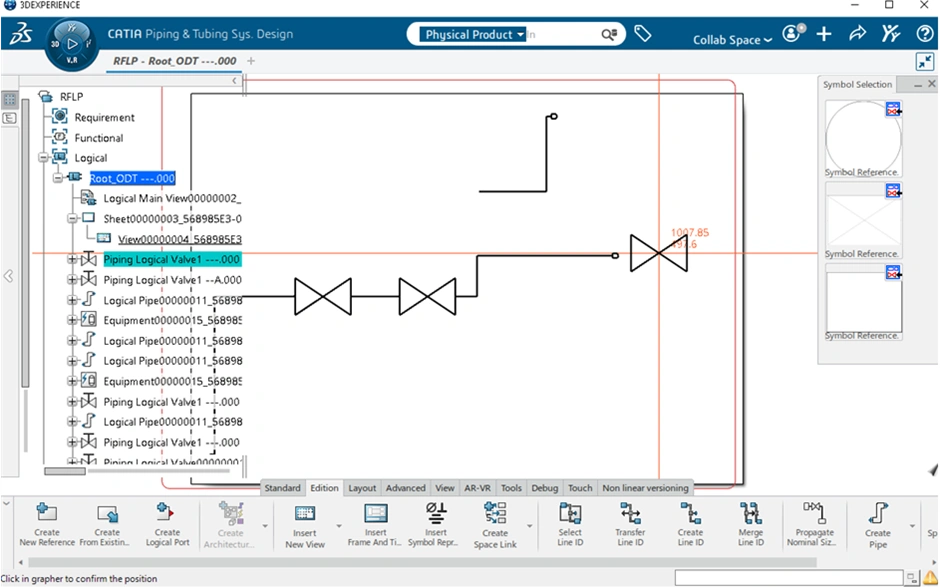Screen dimensions: 940x587
Task: Close the Symbol Selection panel
Action: point(932,84)
